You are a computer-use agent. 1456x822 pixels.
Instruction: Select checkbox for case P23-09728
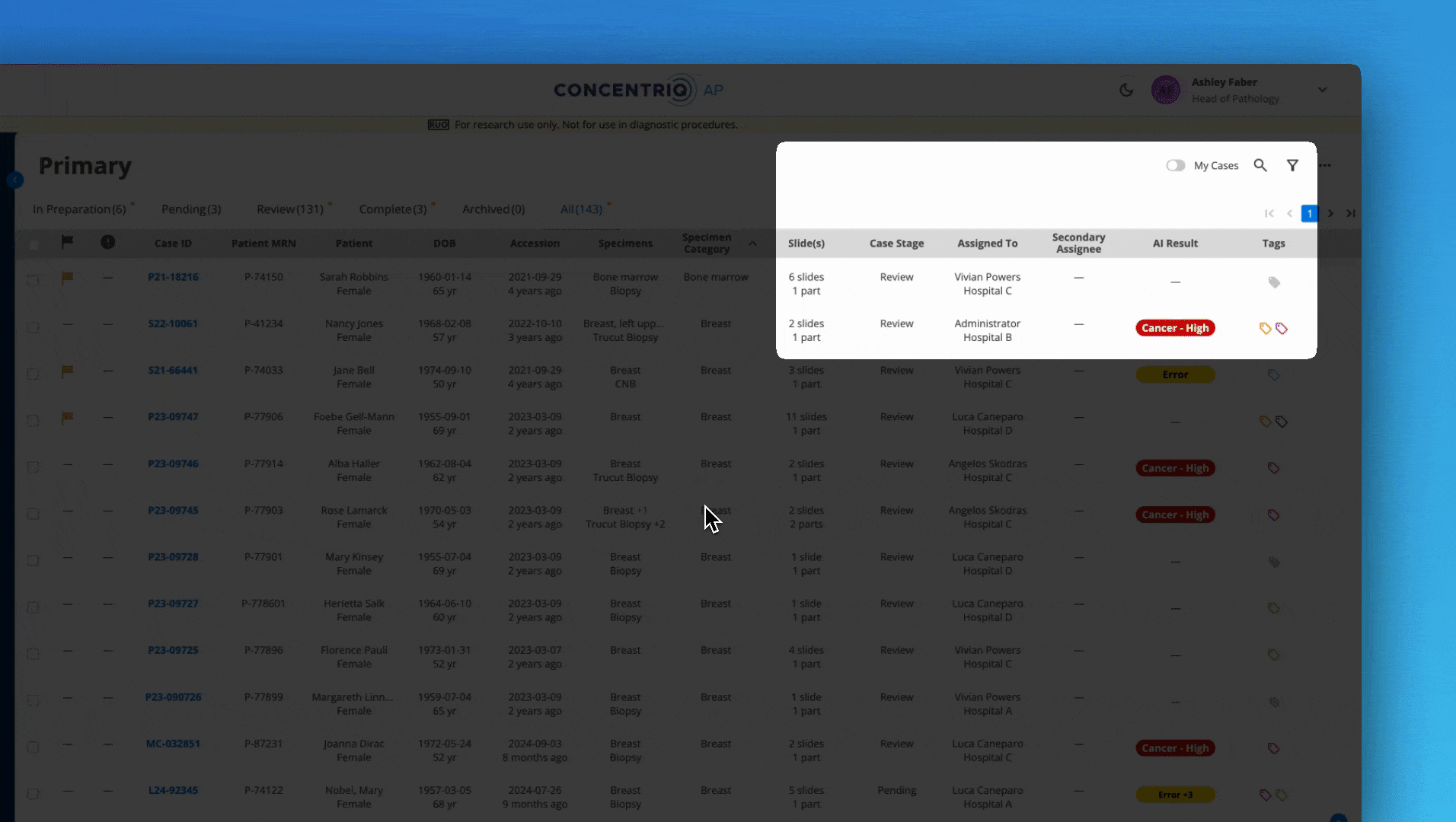33,561
